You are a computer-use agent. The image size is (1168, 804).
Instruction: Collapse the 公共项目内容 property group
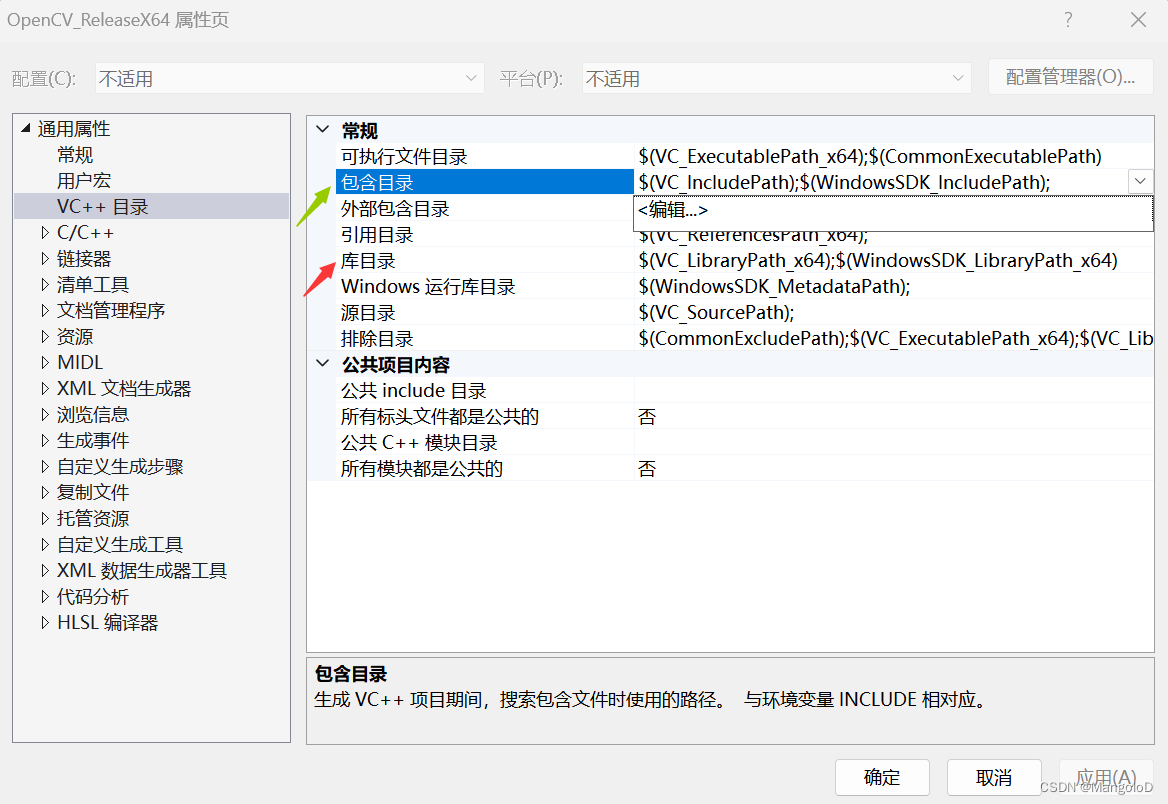click(x=323, y=364)
